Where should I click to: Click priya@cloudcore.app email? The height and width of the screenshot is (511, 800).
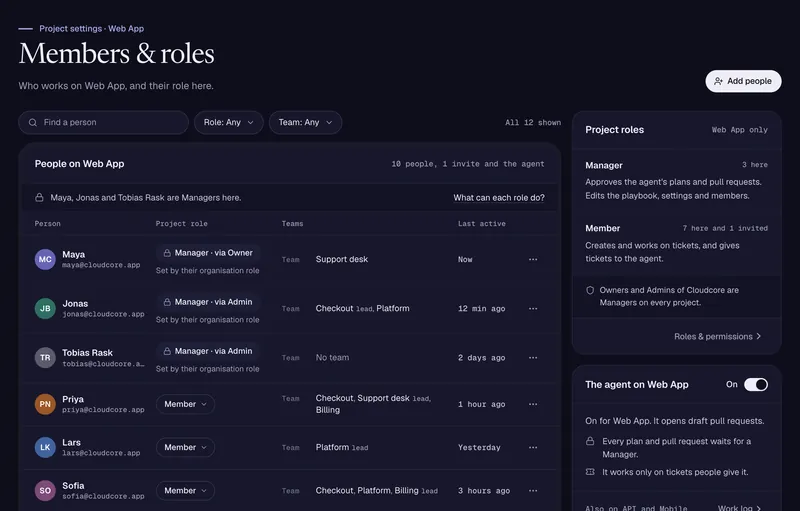[103, 410]
